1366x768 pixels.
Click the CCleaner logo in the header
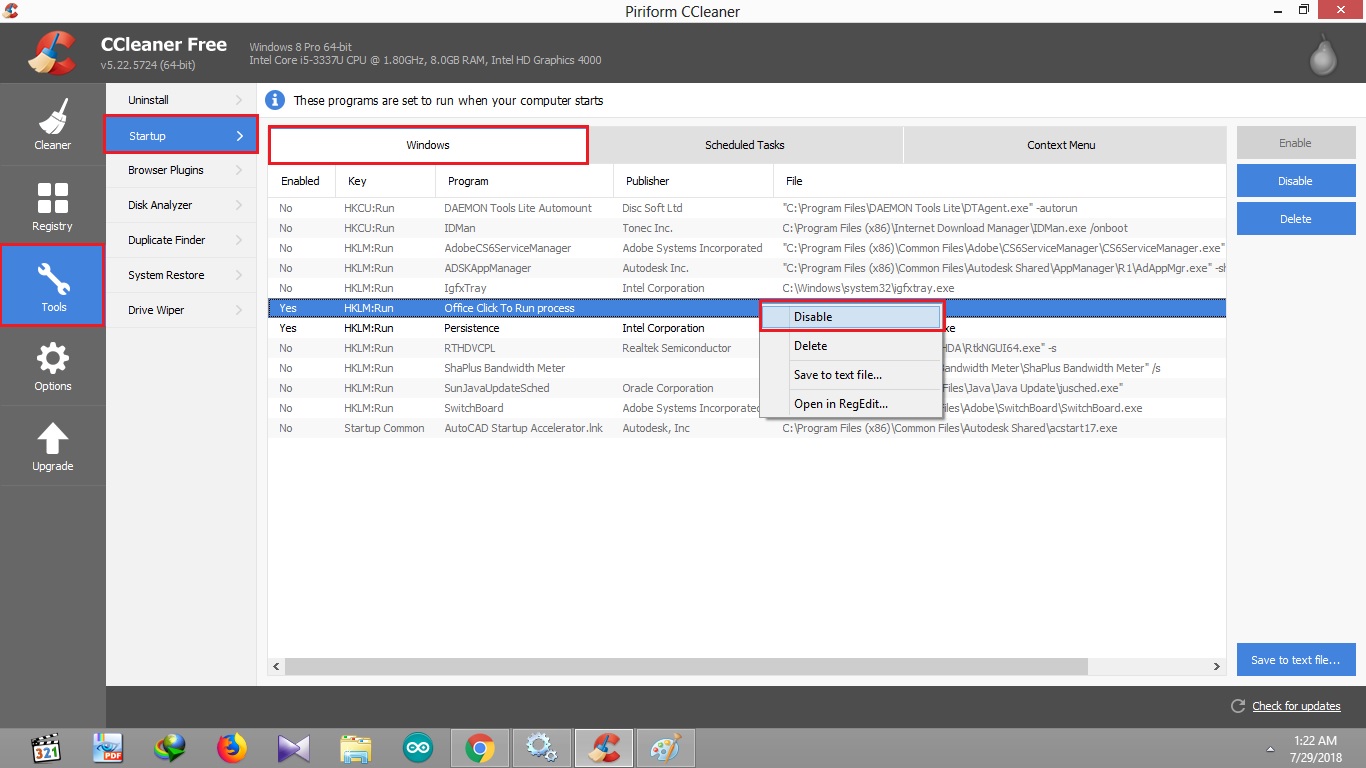53,54
